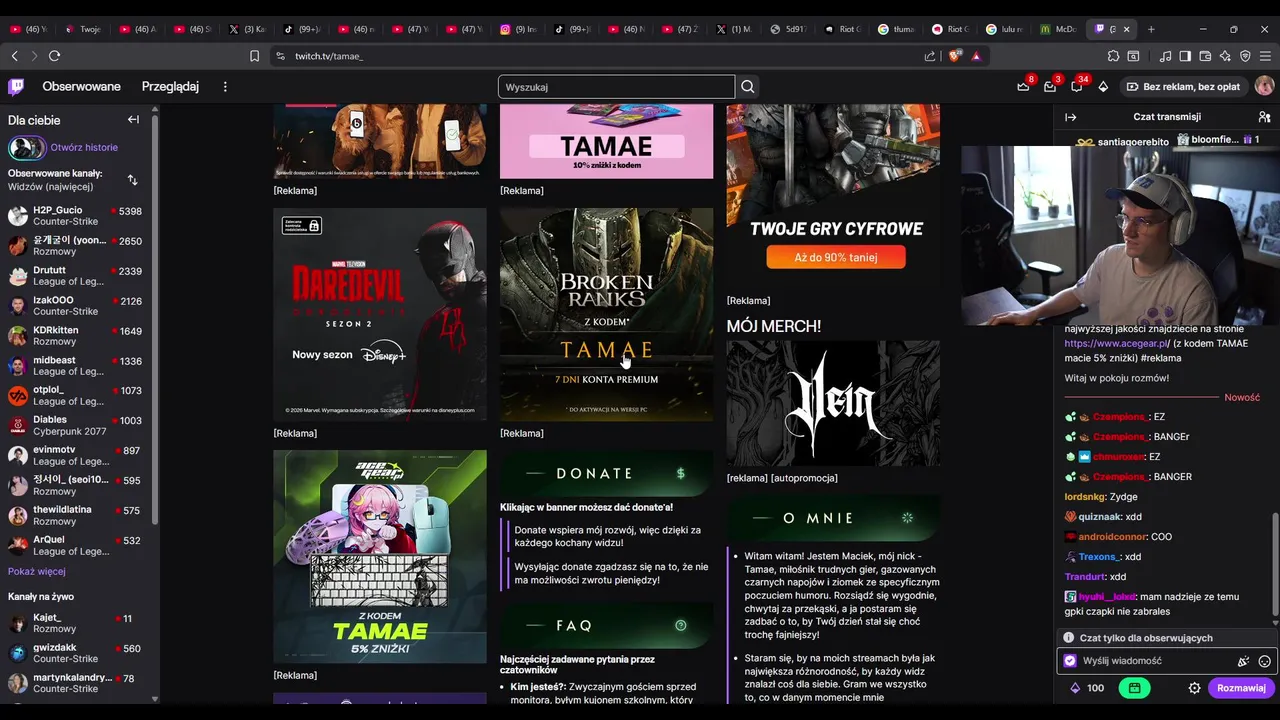Click the Get Bits diamond icon in header

coord(1103,87)
